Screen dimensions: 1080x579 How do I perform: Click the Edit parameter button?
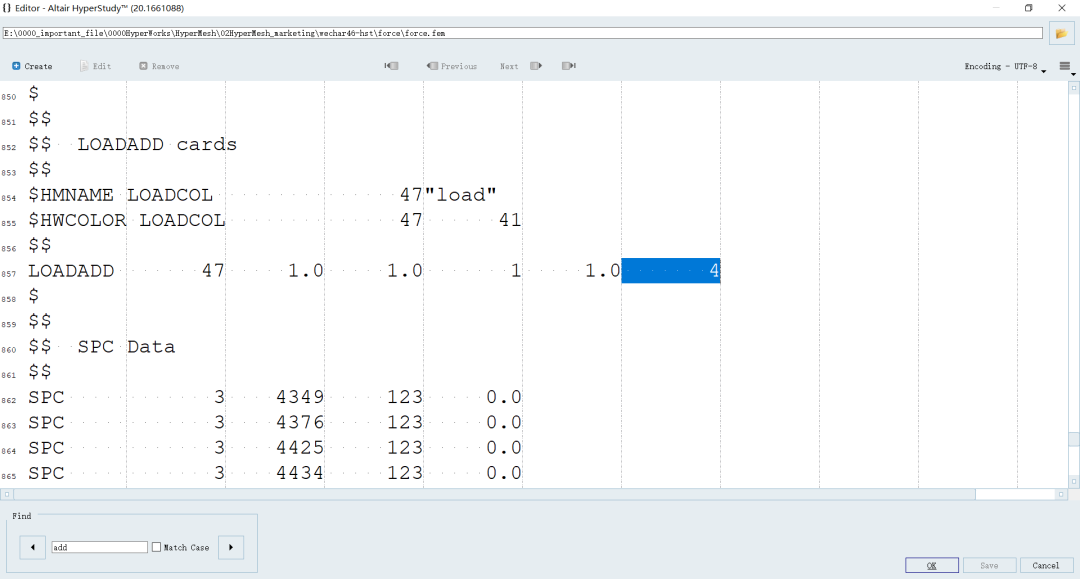tap(95, 66)
